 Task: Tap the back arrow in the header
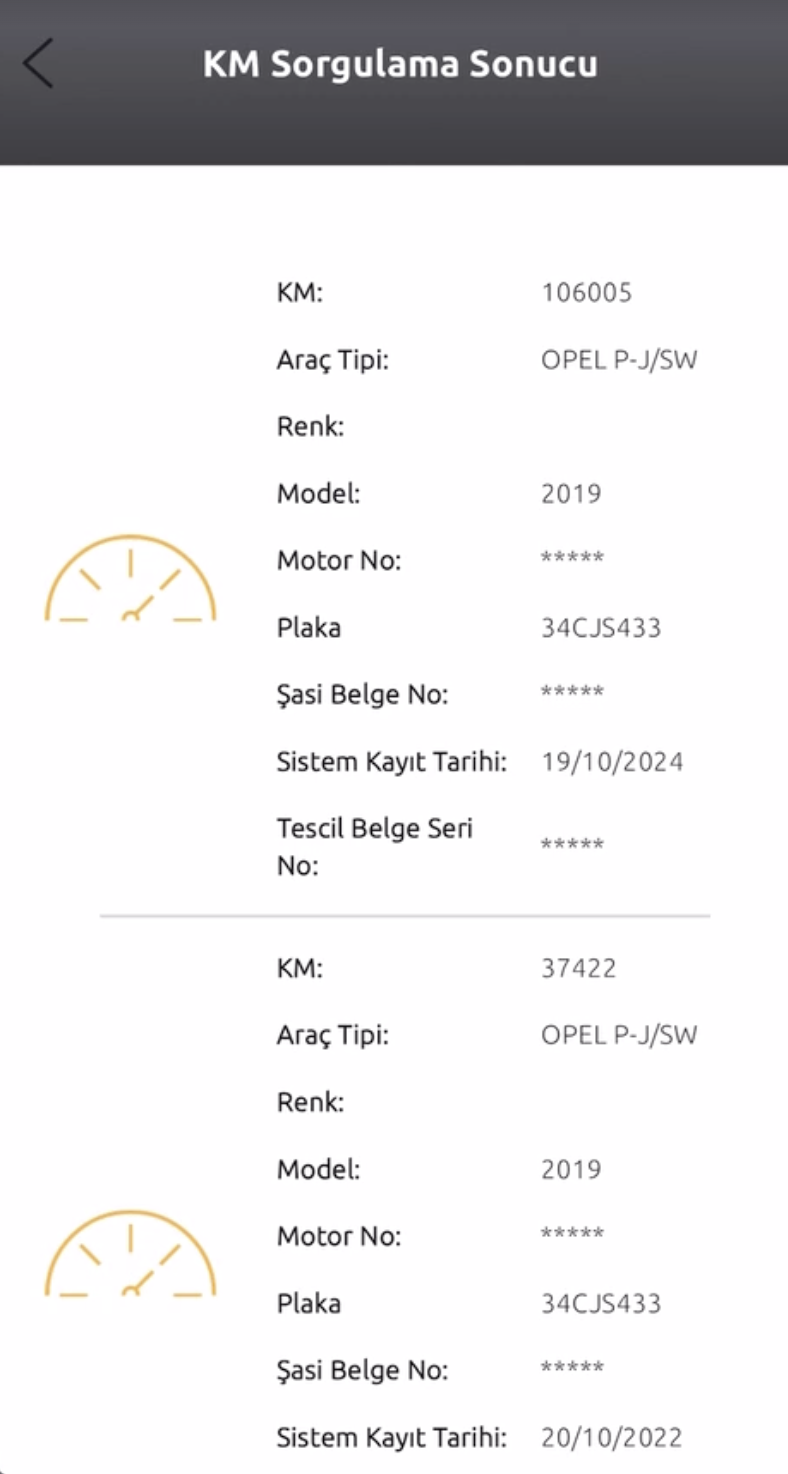38,64
